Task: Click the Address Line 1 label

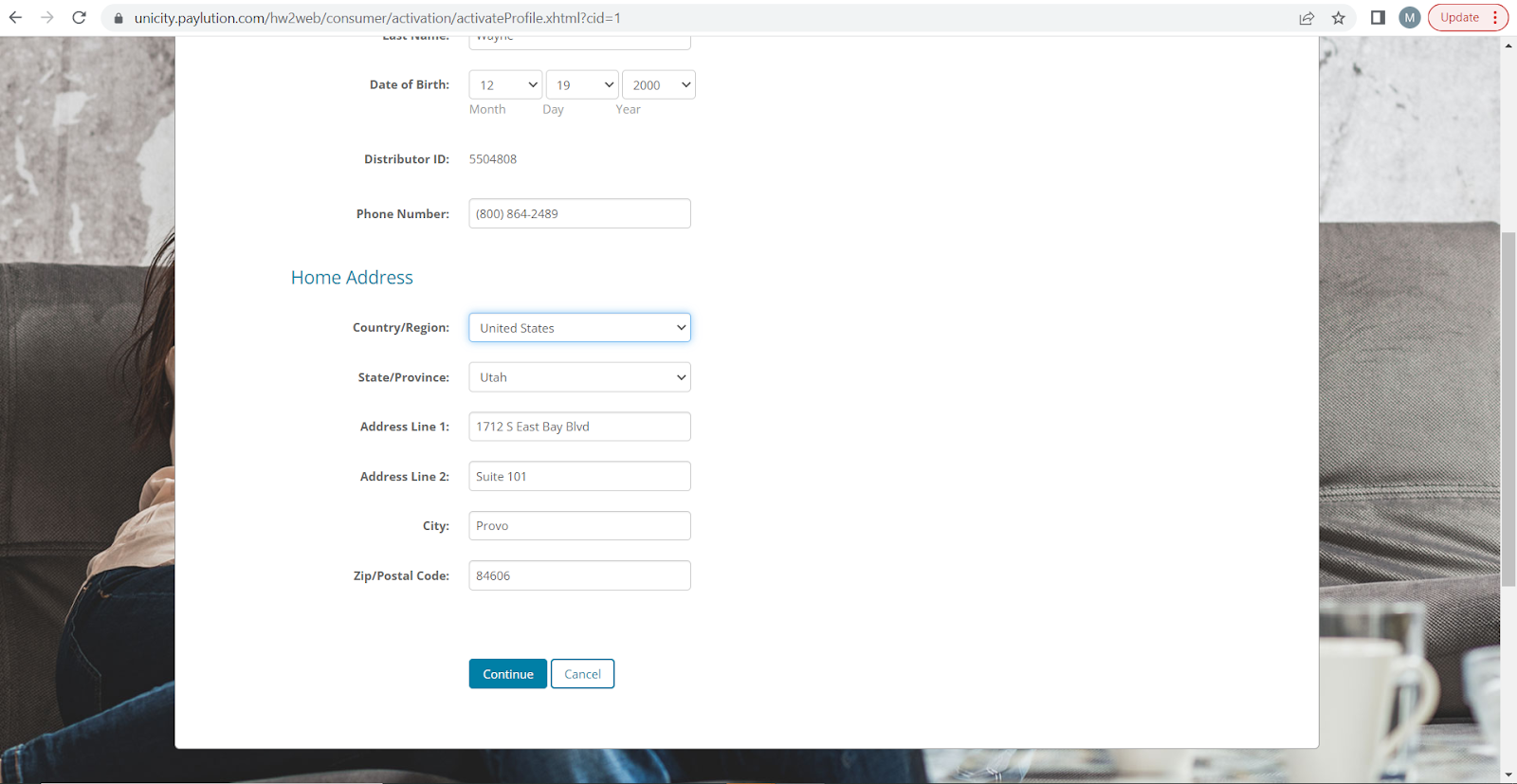Action: (x=405, y=427)
